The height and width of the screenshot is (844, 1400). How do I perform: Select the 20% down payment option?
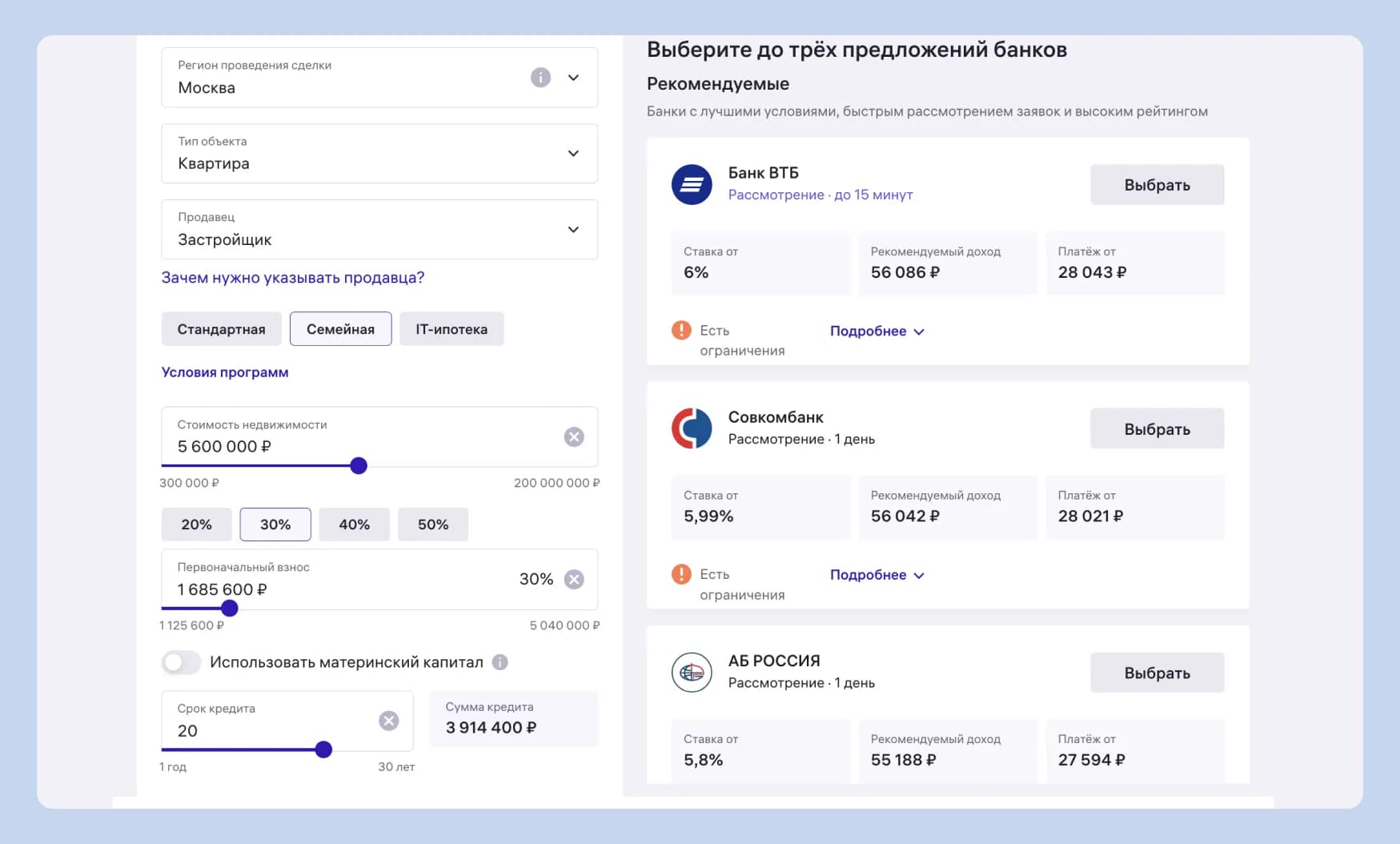(196, 524)
